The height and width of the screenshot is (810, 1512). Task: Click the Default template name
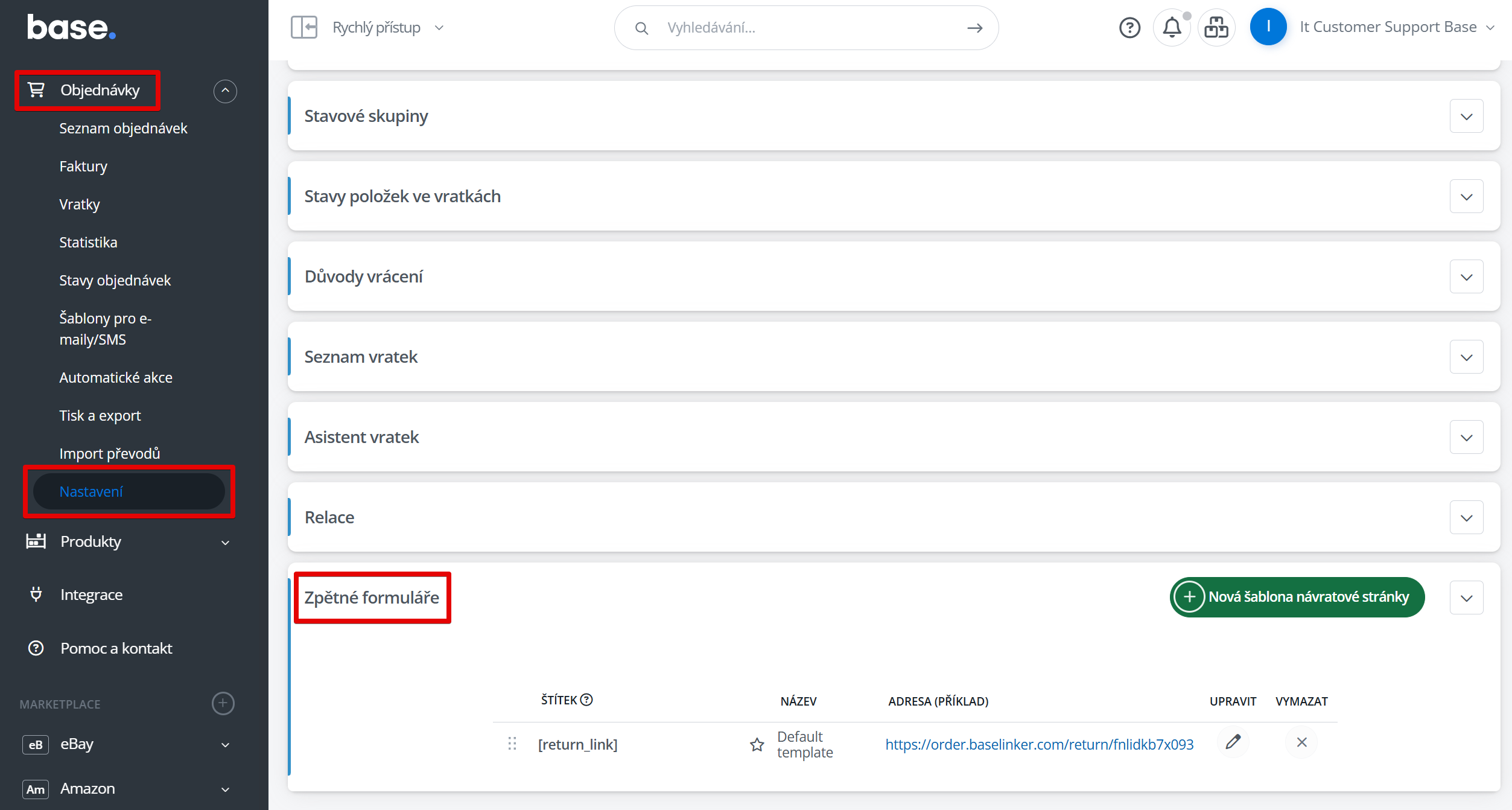tap(805, 744)
